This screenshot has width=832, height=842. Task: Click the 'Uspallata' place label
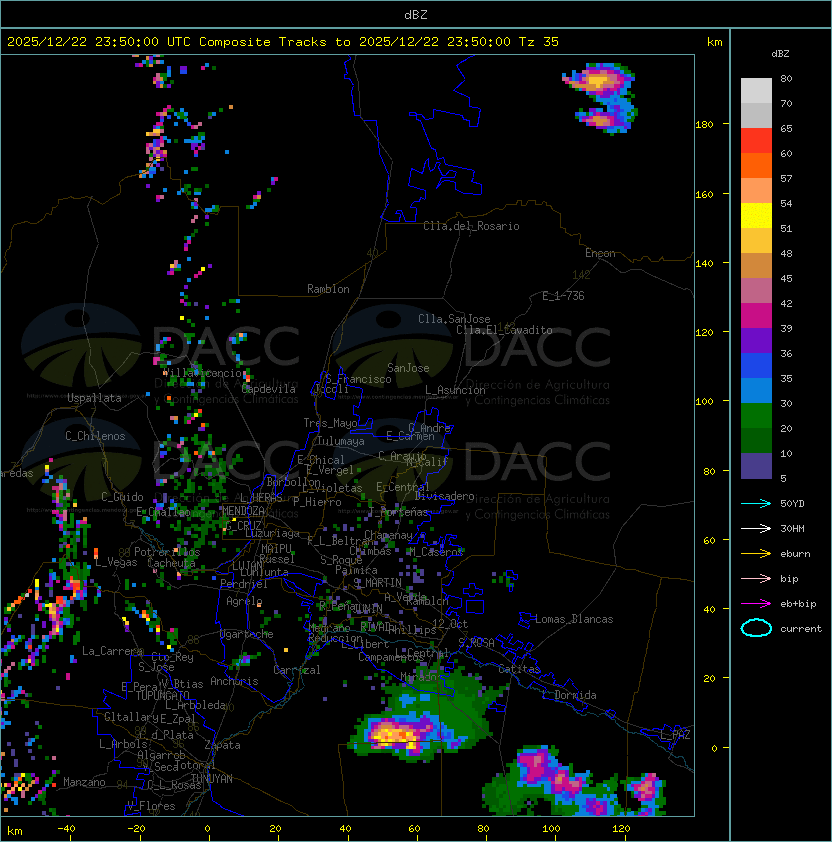(x=94, y=398)
